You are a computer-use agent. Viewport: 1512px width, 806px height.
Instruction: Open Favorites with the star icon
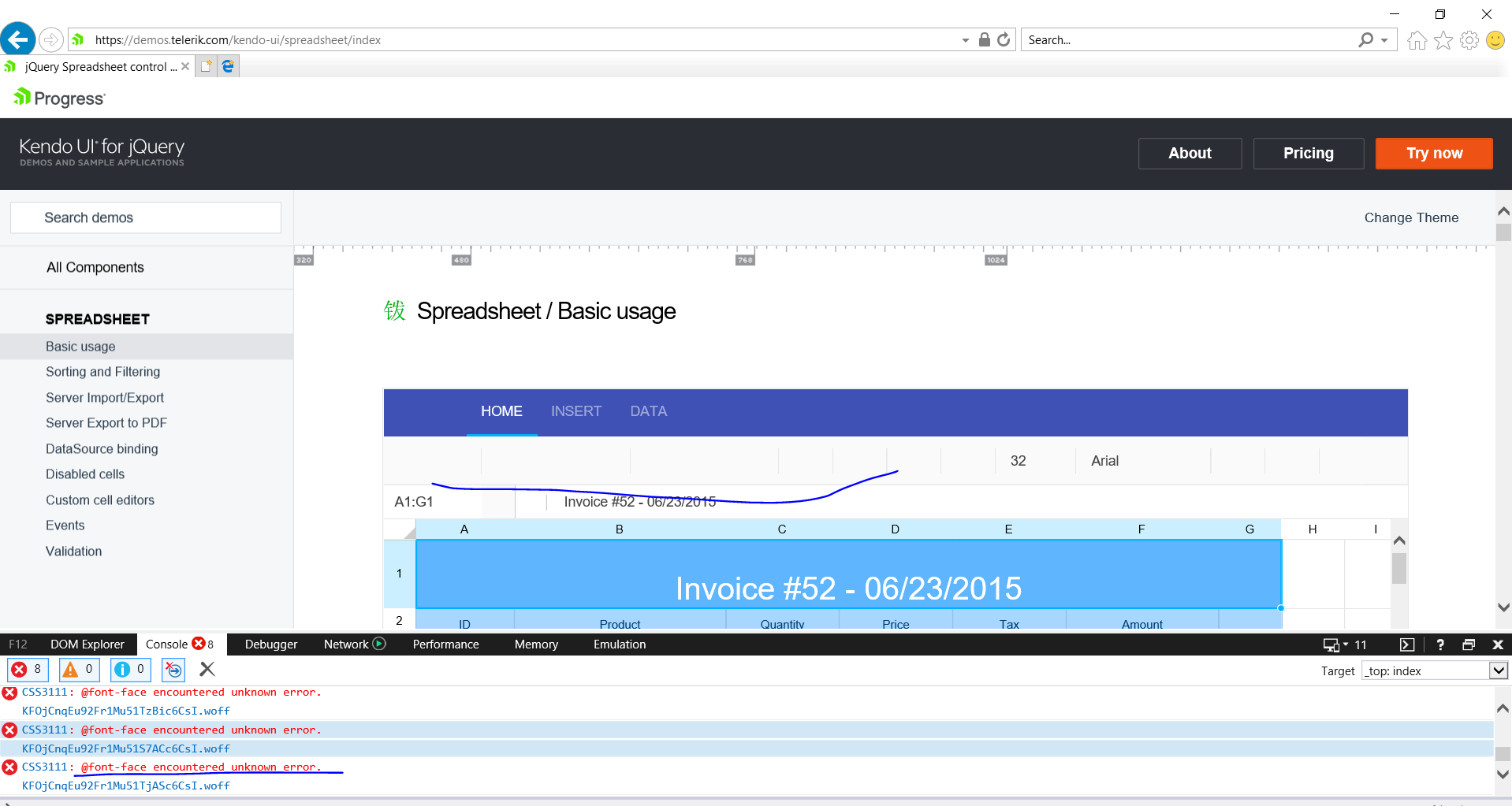tap(1443, 40)
